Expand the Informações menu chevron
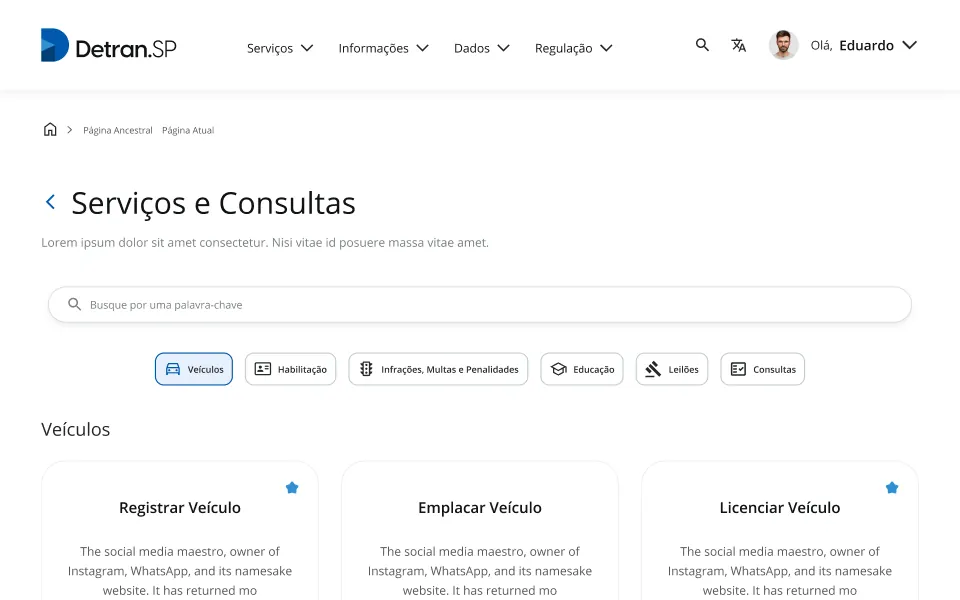This screenshot has height=600, width=960. point(422,48)
